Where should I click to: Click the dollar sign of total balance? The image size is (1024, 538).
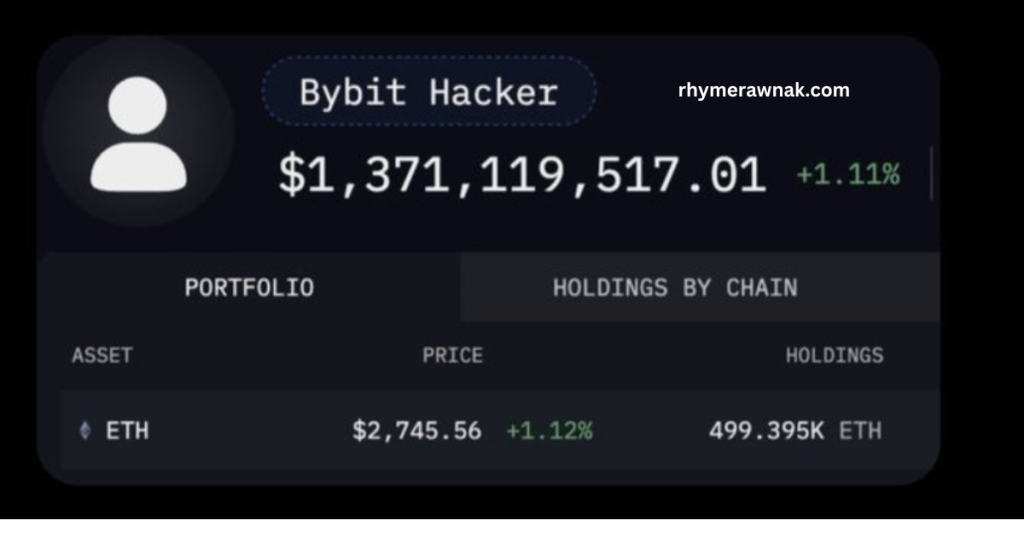[x=291, y=175]
